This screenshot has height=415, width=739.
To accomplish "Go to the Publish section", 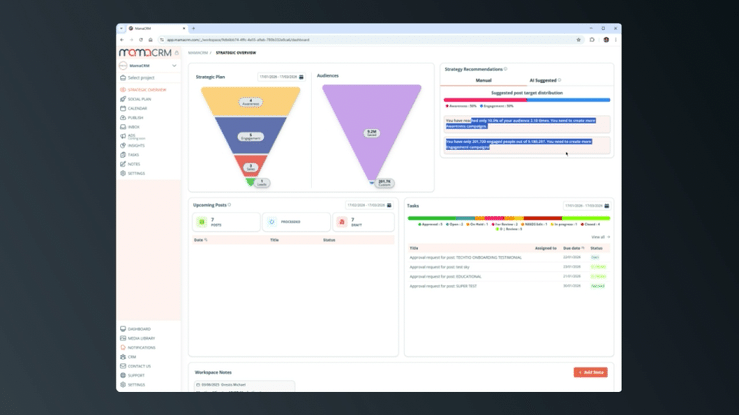I will (x=135, y=118).
